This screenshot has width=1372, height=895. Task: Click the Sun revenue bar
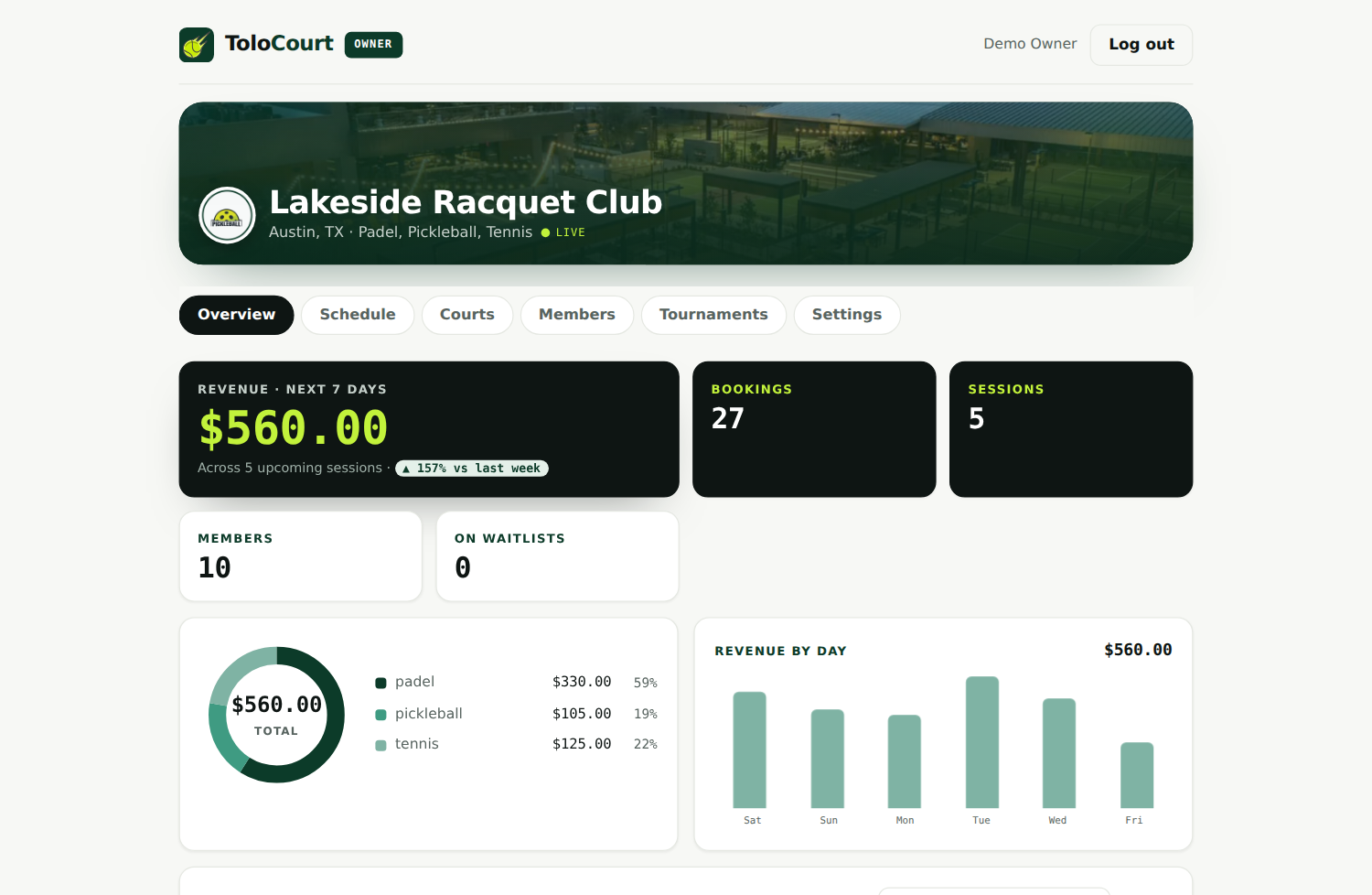tap(828, 759)
